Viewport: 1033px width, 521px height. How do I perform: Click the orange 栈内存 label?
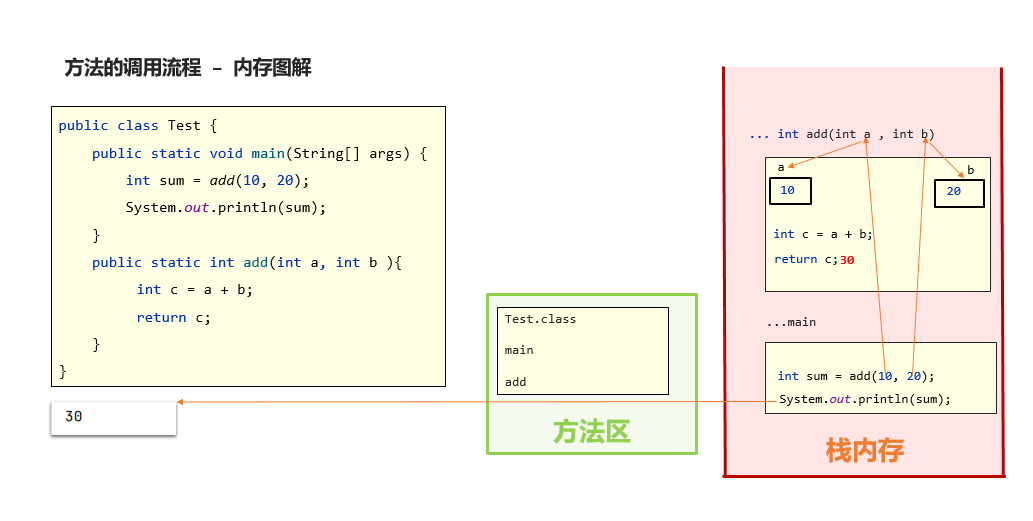pos(864,451)
